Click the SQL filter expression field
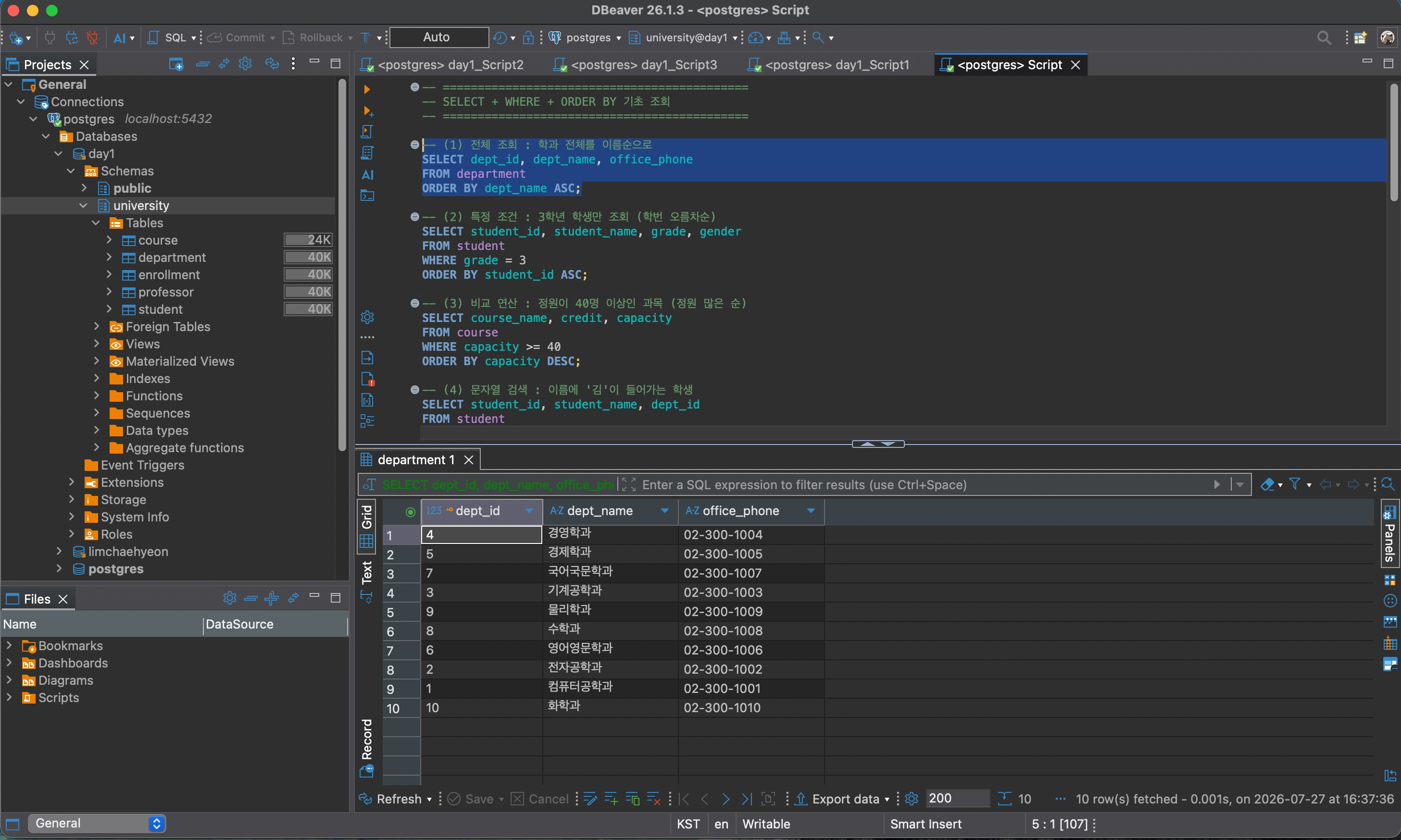 point(923,484)
